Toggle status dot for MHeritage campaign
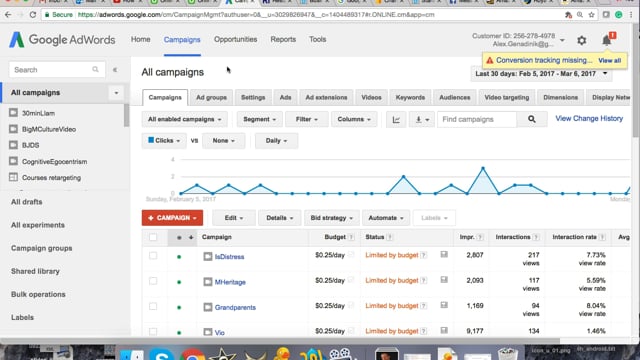This screenshot has height=360, width=640. tap(179, 282)
